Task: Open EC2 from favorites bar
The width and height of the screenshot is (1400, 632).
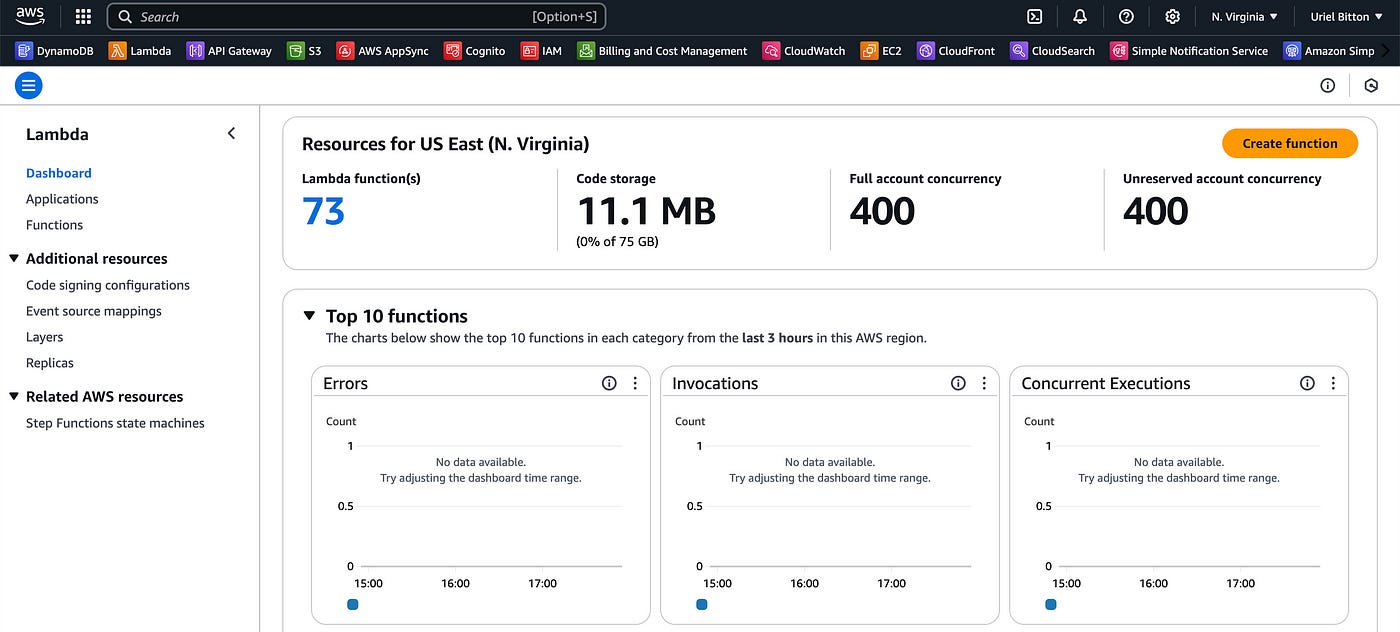Action: point(881,51)
